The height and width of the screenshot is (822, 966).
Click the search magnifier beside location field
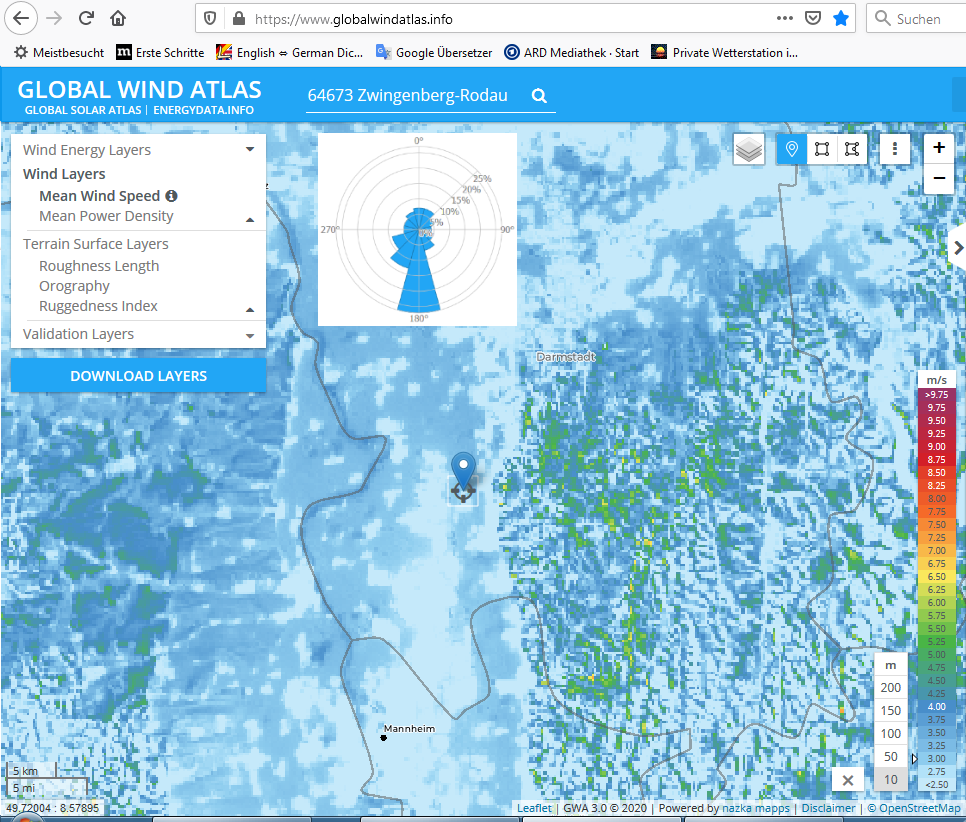[539, 96]
